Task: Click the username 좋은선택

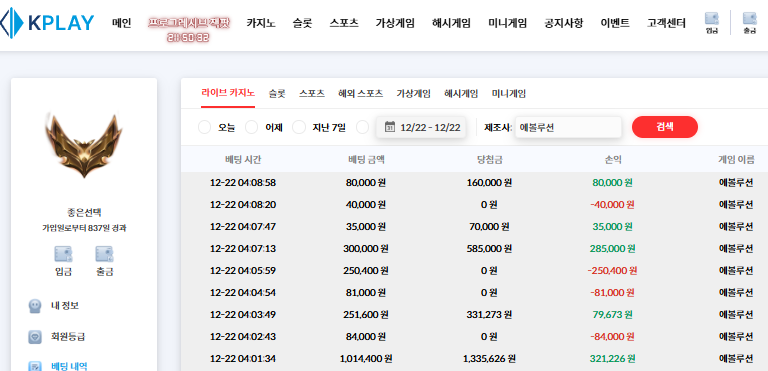Action: pos(84,212)
